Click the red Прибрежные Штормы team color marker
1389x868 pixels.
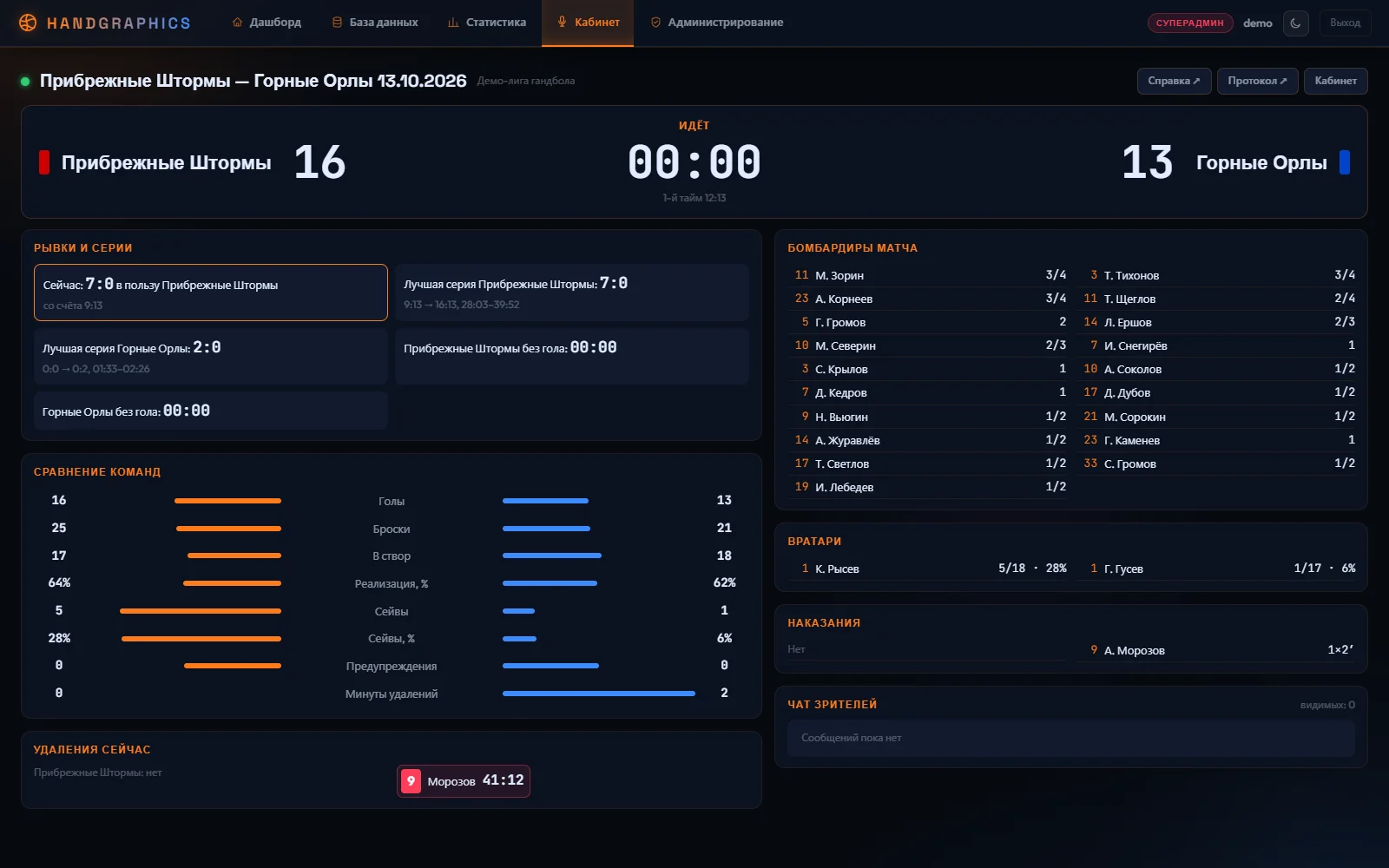44,162
